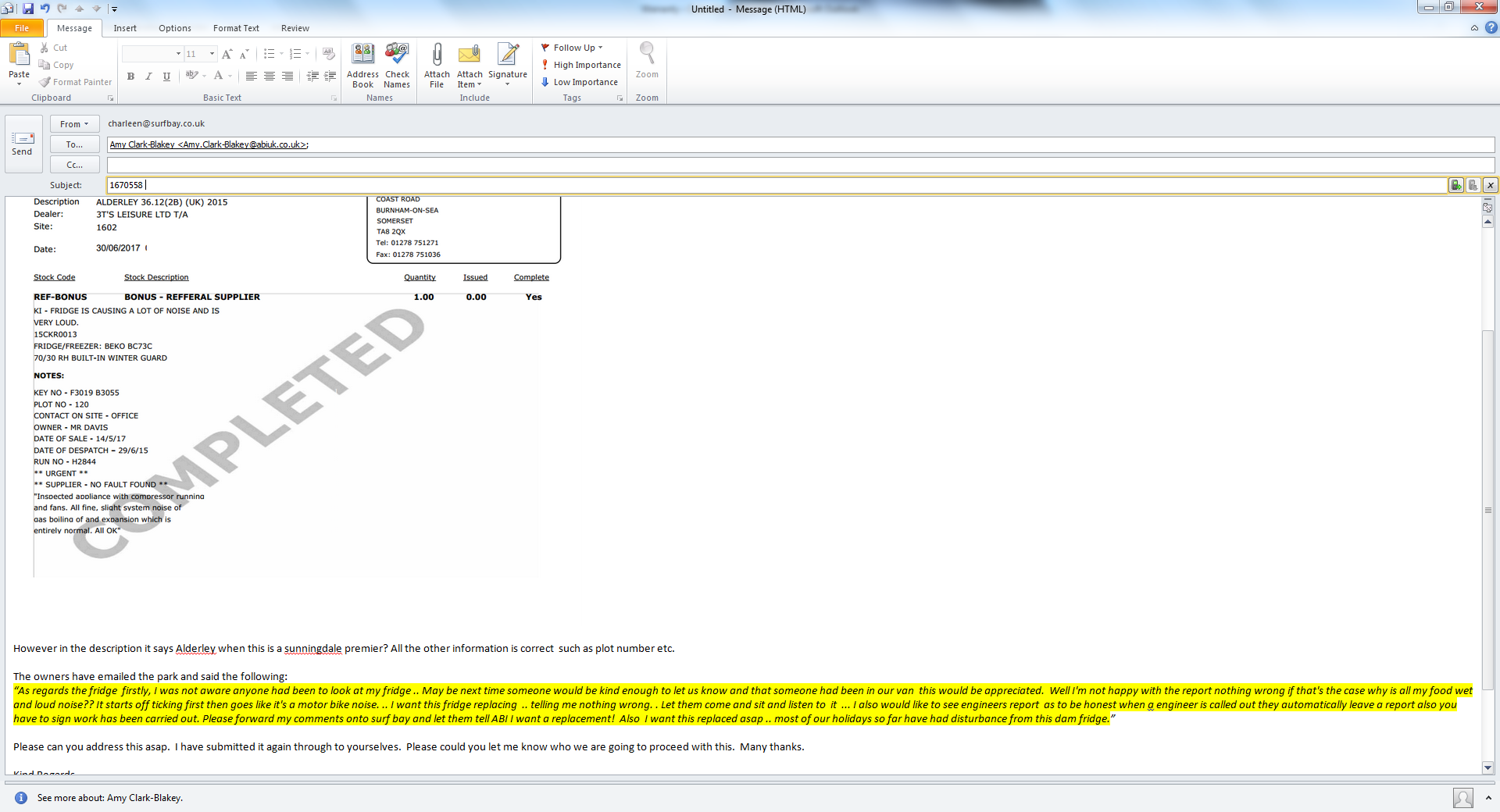Toggle the High Importance tag
The height and width of the screenshot is (812, 1500).
tap(581, 65)
